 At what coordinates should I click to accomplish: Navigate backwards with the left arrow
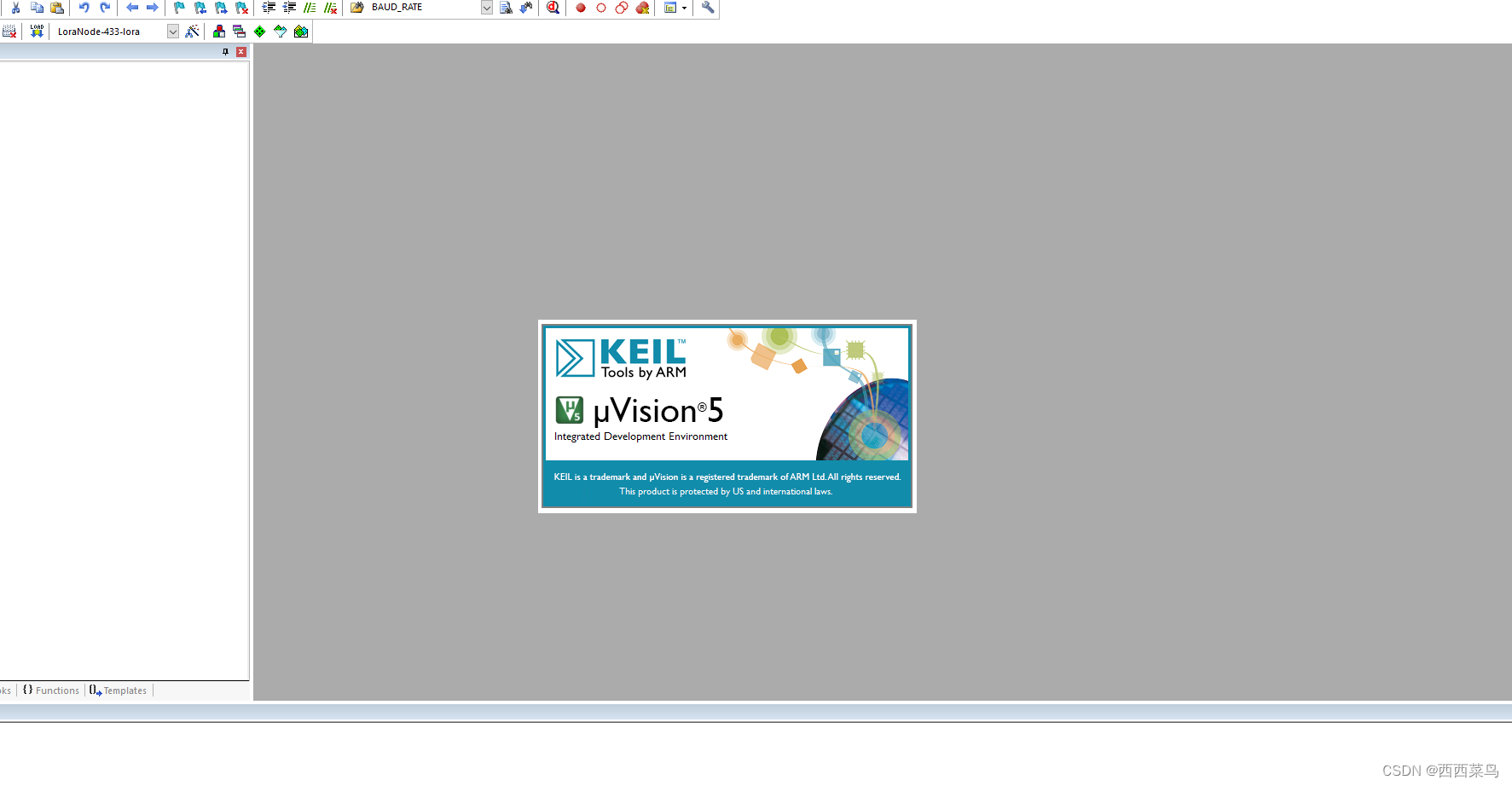(x=132, y=8)
